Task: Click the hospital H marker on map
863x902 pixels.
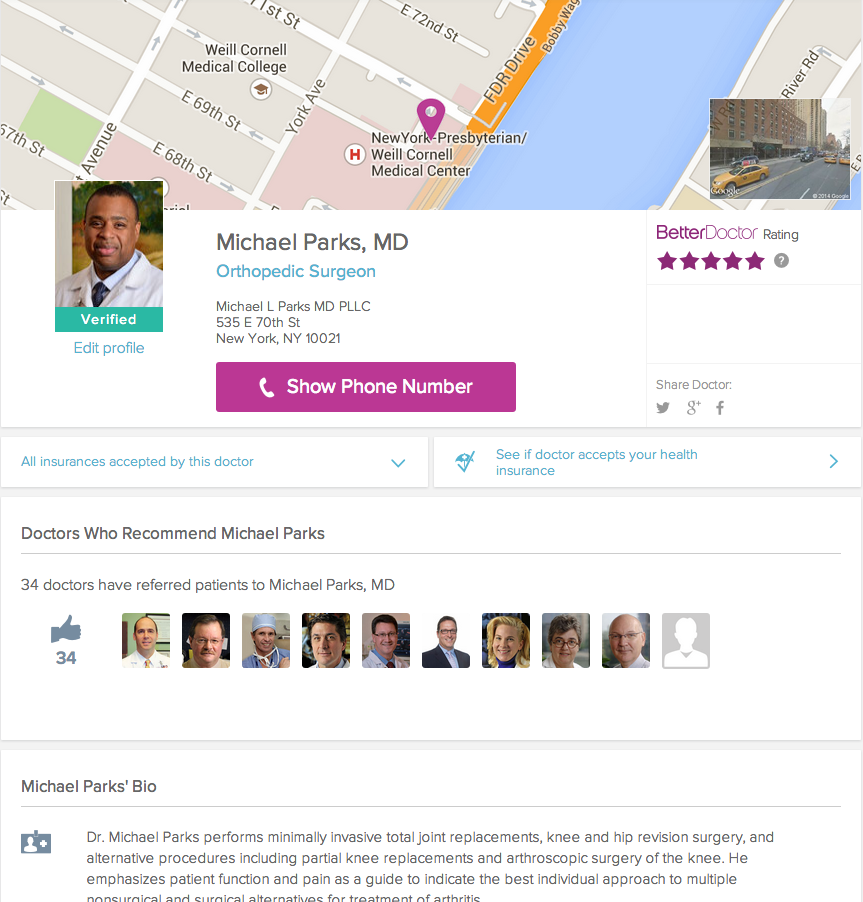Action: pyautogui.click(x=353, y=154)
